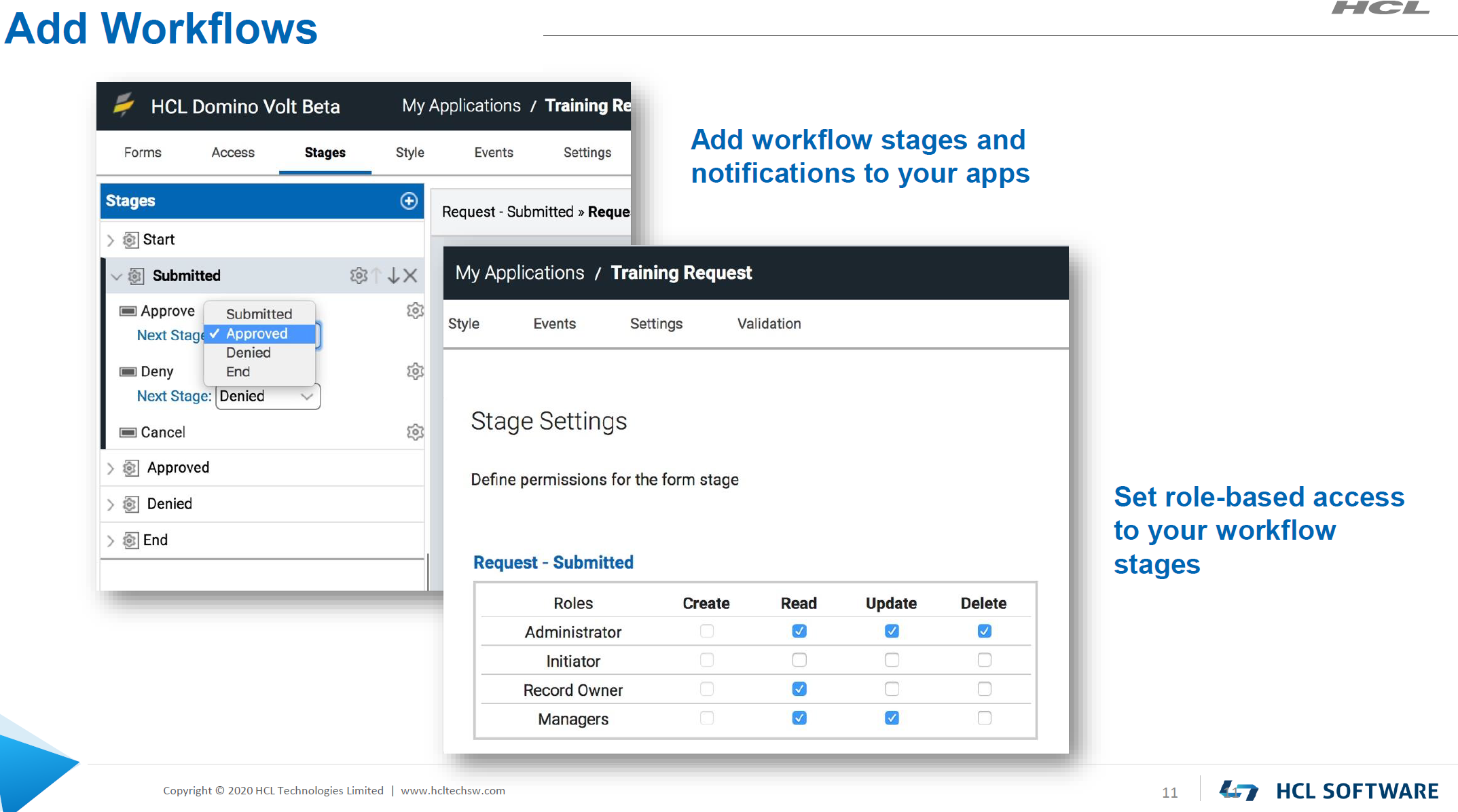Open Settings tab in back window

click(587, 152)
